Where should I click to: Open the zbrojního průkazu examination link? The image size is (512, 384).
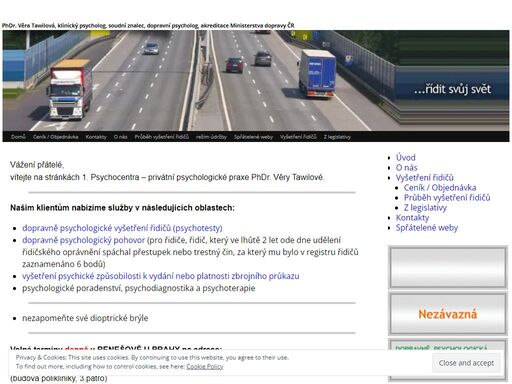pyautogui.click(x=161, y=276)
